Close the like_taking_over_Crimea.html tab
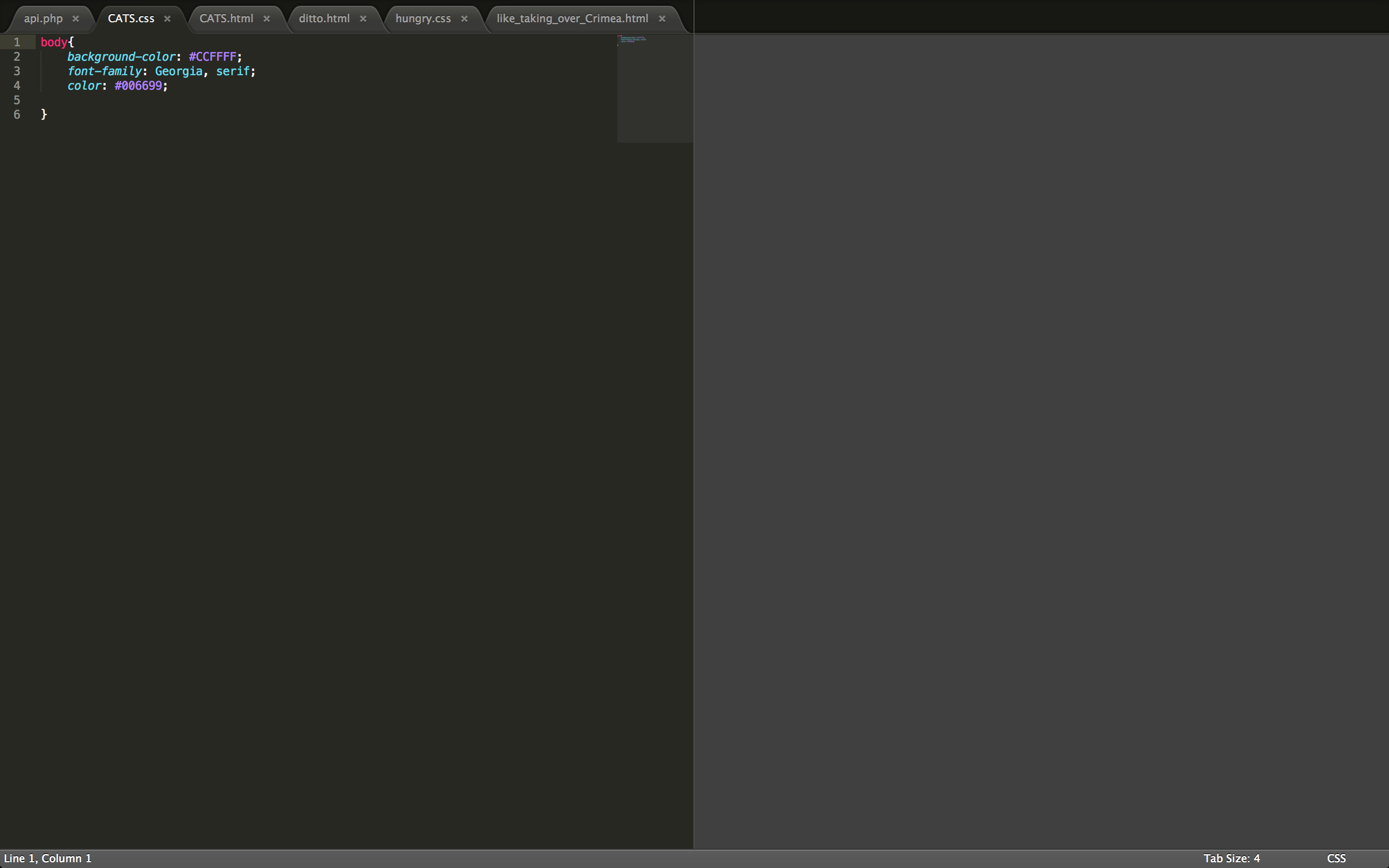 pos(662,19)
